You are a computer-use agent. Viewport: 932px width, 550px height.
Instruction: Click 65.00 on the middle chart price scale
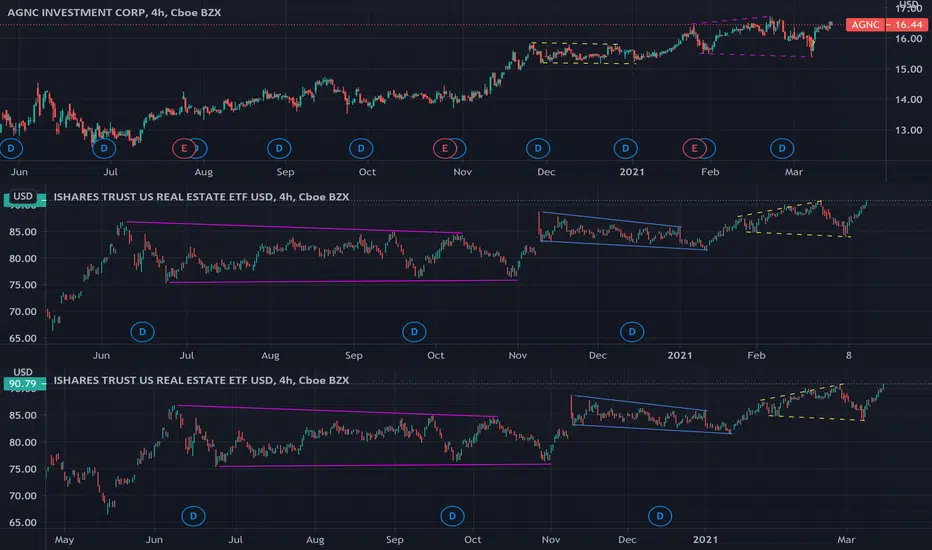pyautogui.click(x=23, y=338)
